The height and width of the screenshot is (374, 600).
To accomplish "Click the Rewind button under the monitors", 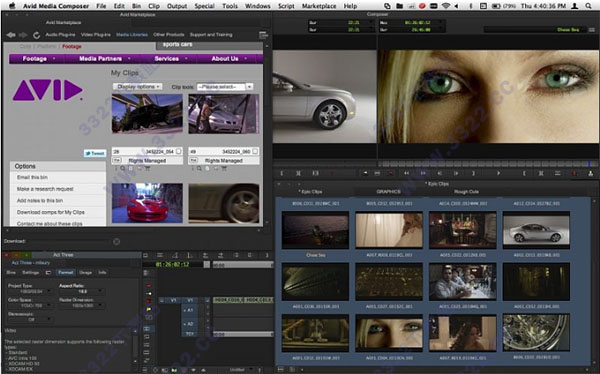I will click(x=406, y=173).
